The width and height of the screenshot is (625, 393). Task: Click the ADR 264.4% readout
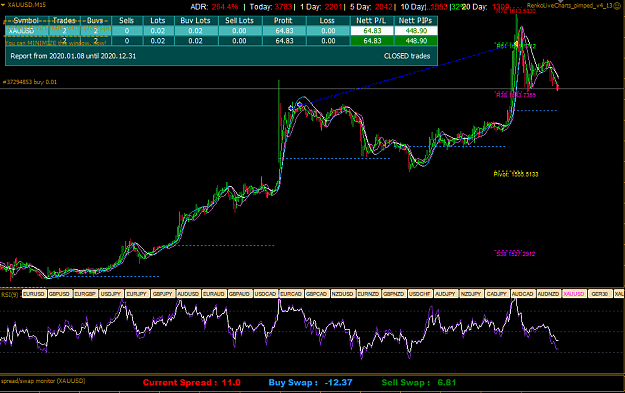[214, 7]
